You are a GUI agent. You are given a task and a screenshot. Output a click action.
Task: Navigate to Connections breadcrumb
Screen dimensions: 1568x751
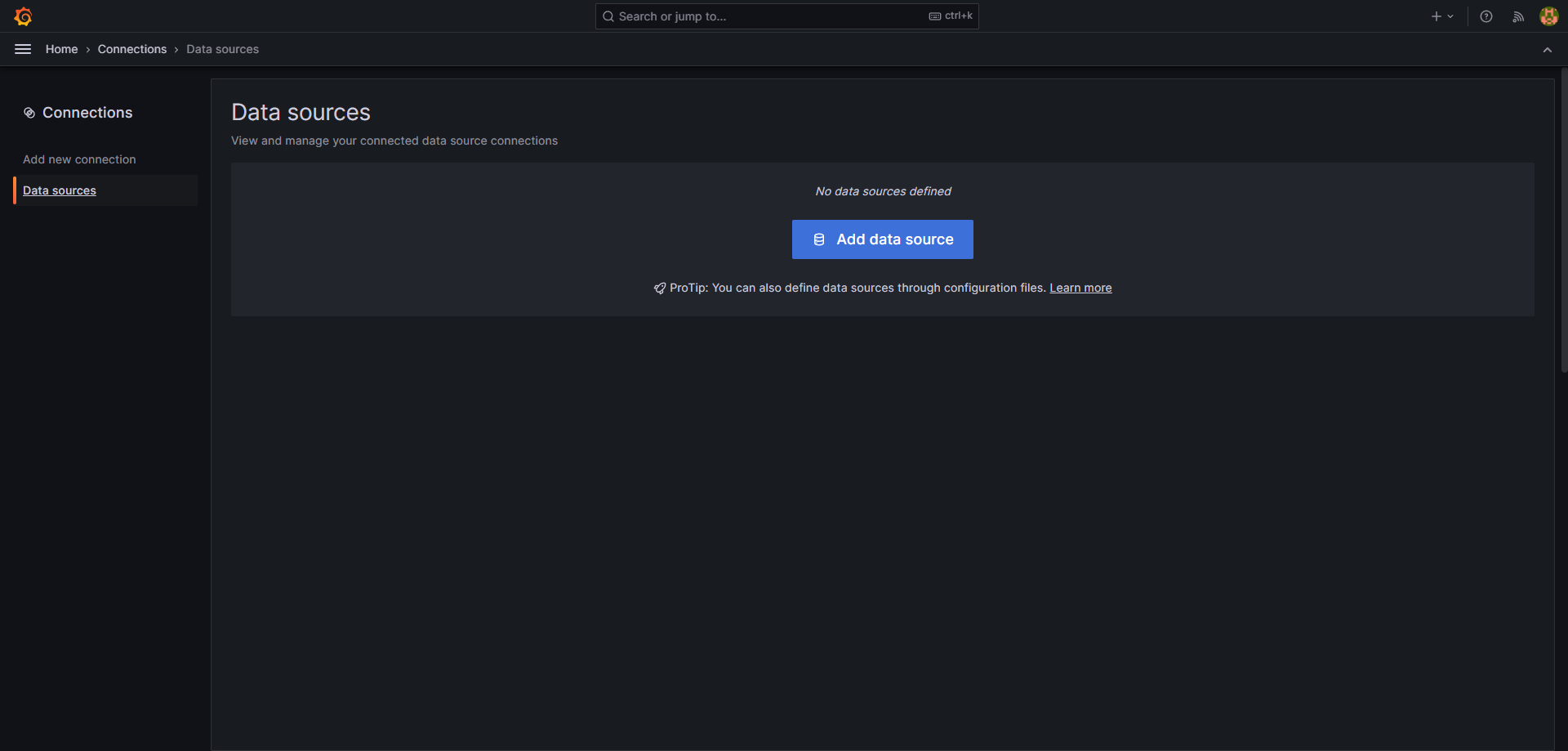[x=131, y=49]
